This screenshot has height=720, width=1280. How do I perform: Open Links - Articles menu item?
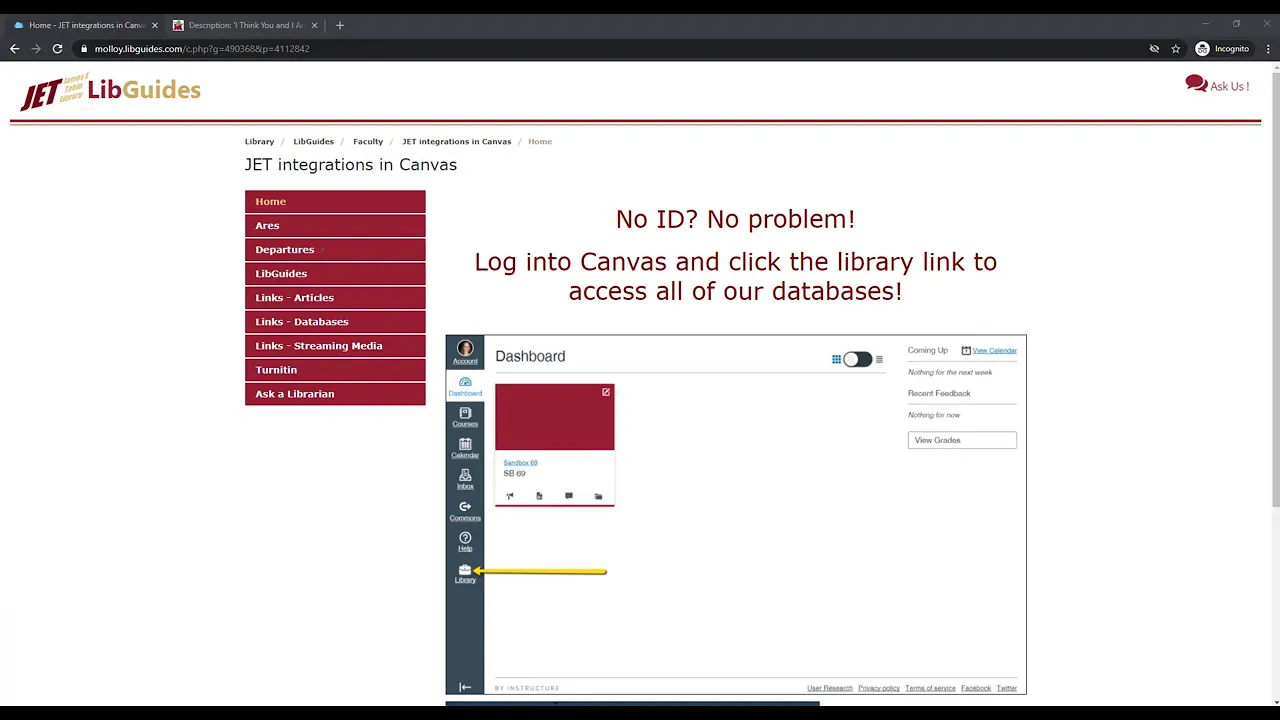335,297
